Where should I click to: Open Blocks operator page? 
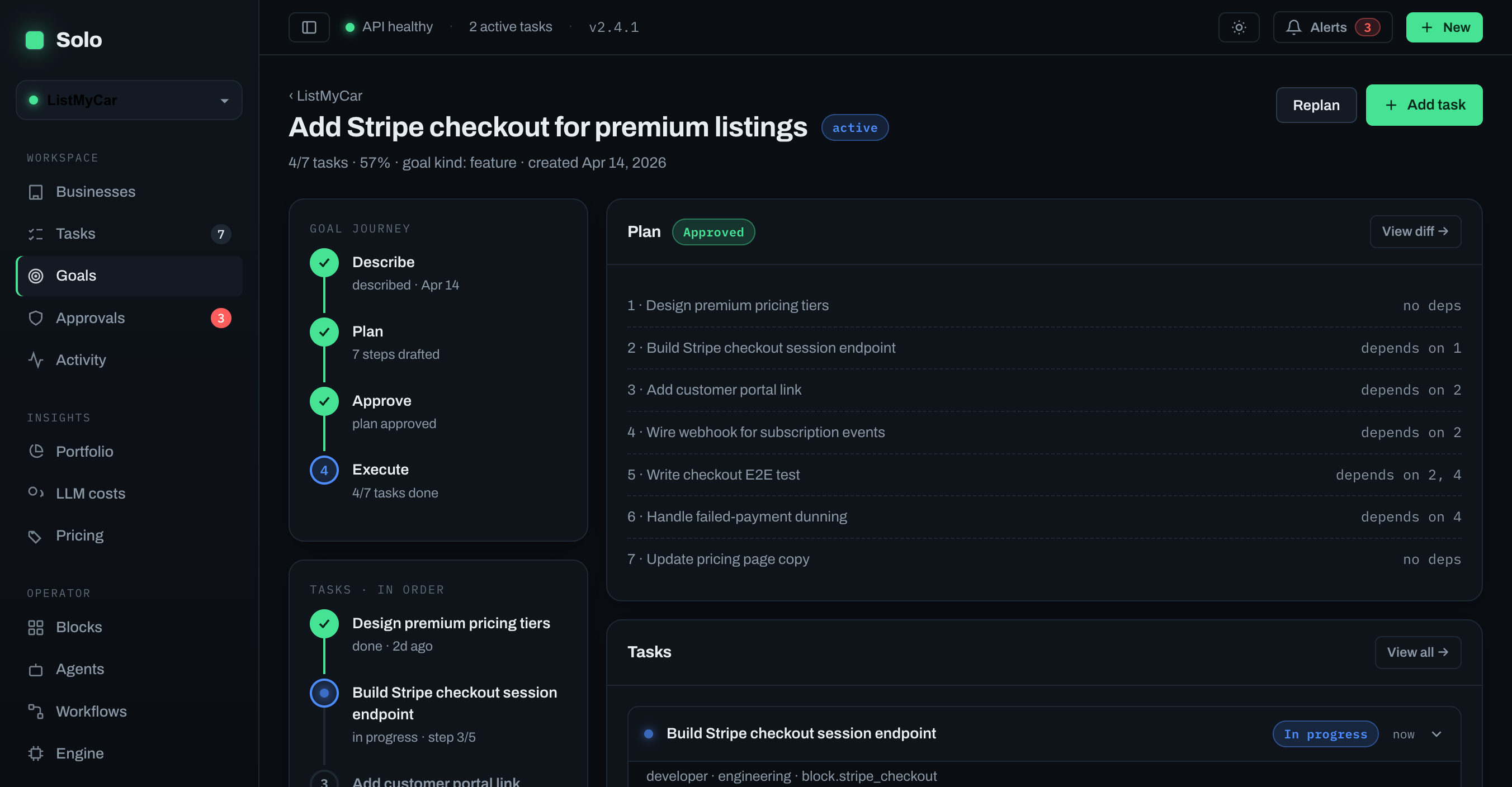[129, 627]
